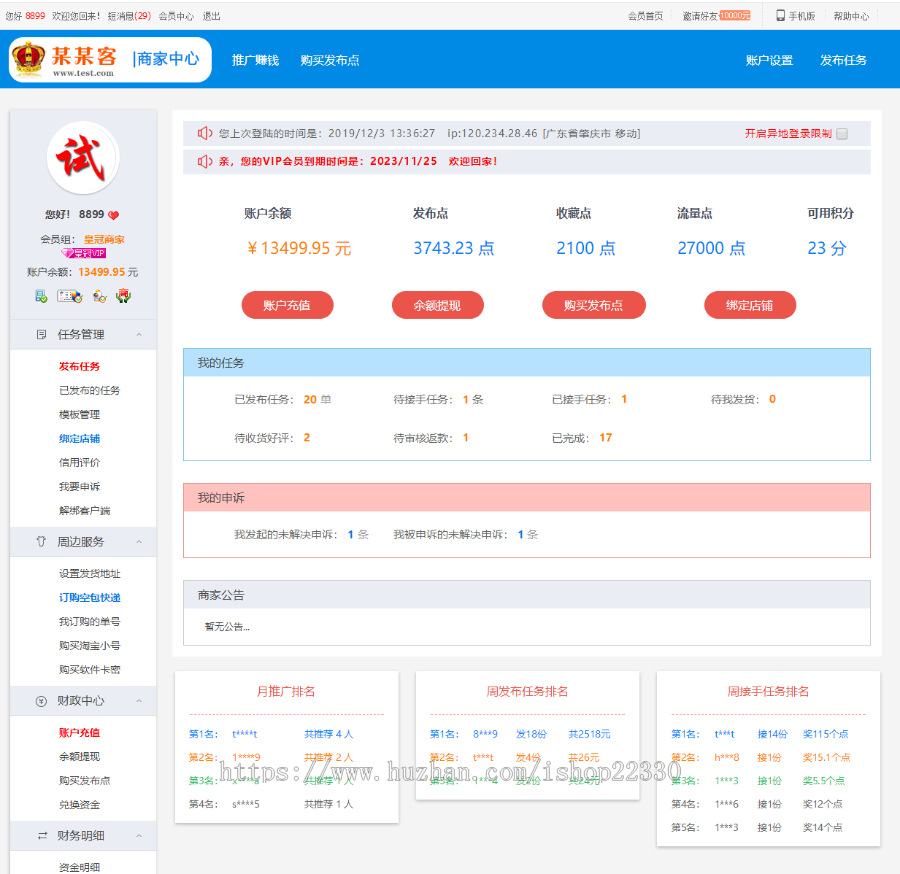Screen dimensions: 900x874
Task: Select 设置发货地址 in sidebar
Action: 90,574
